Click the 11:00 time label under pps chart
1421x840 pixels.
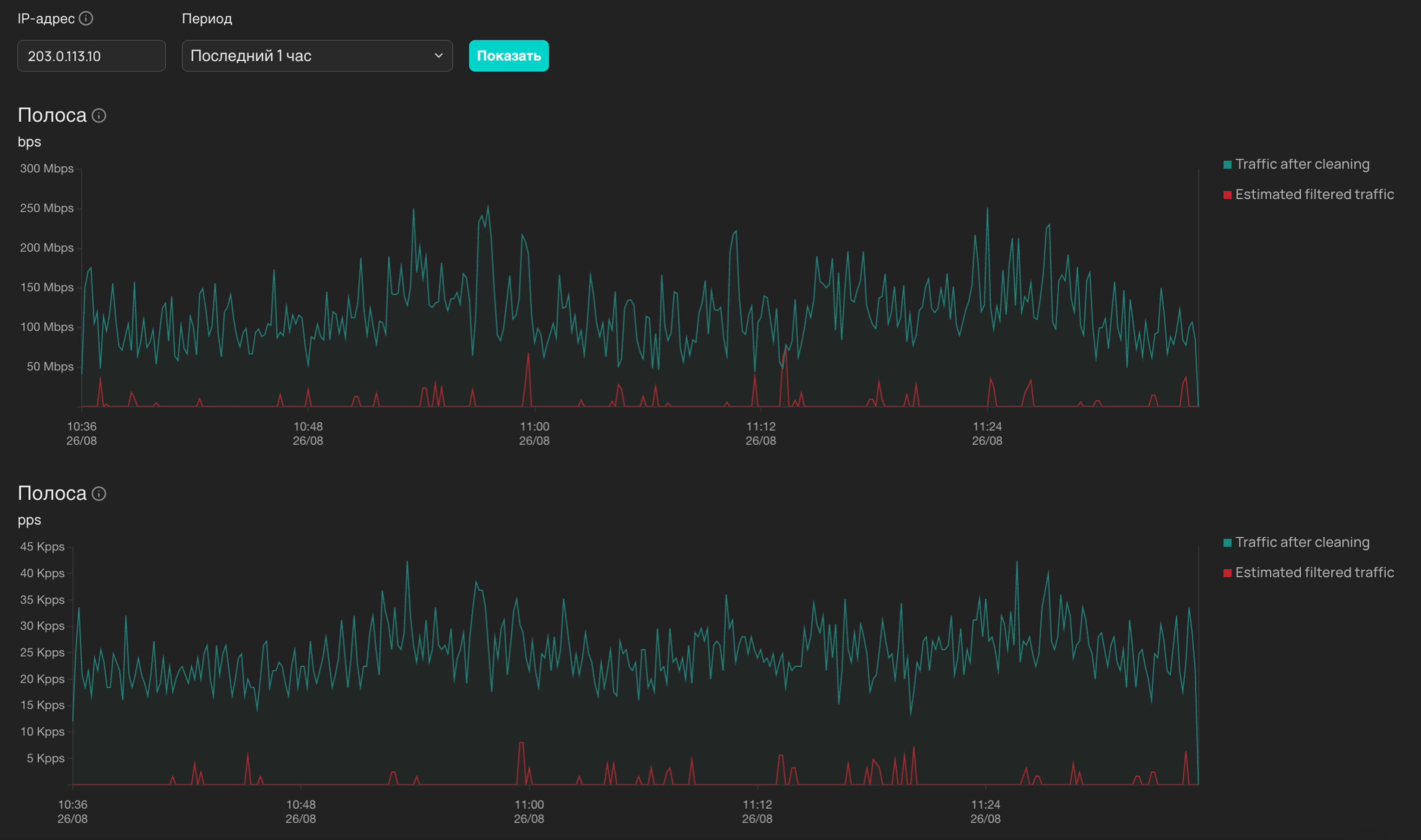528,805
